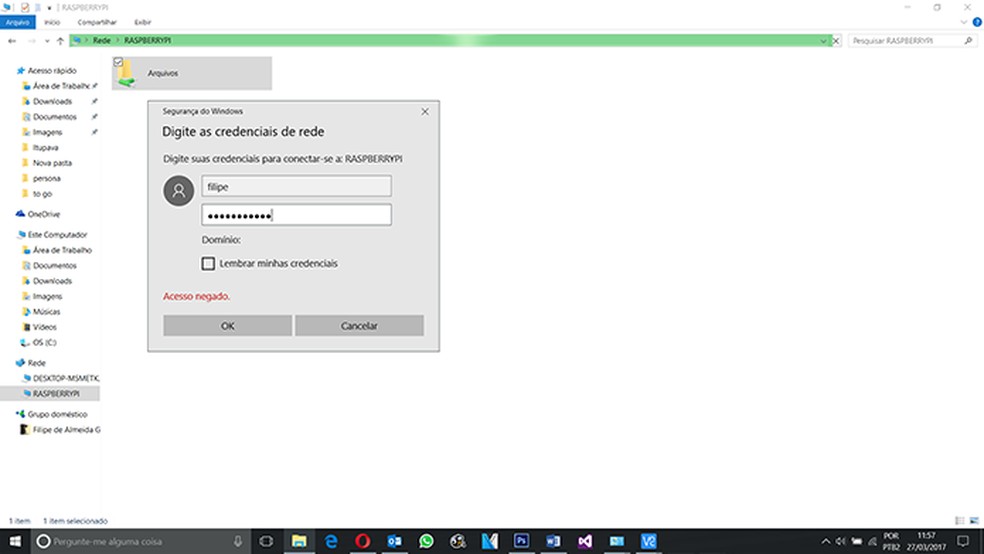Open the help question mark icon
This screenshot has height=554, width=984.
pyautogui.click(x=977, y=23)
